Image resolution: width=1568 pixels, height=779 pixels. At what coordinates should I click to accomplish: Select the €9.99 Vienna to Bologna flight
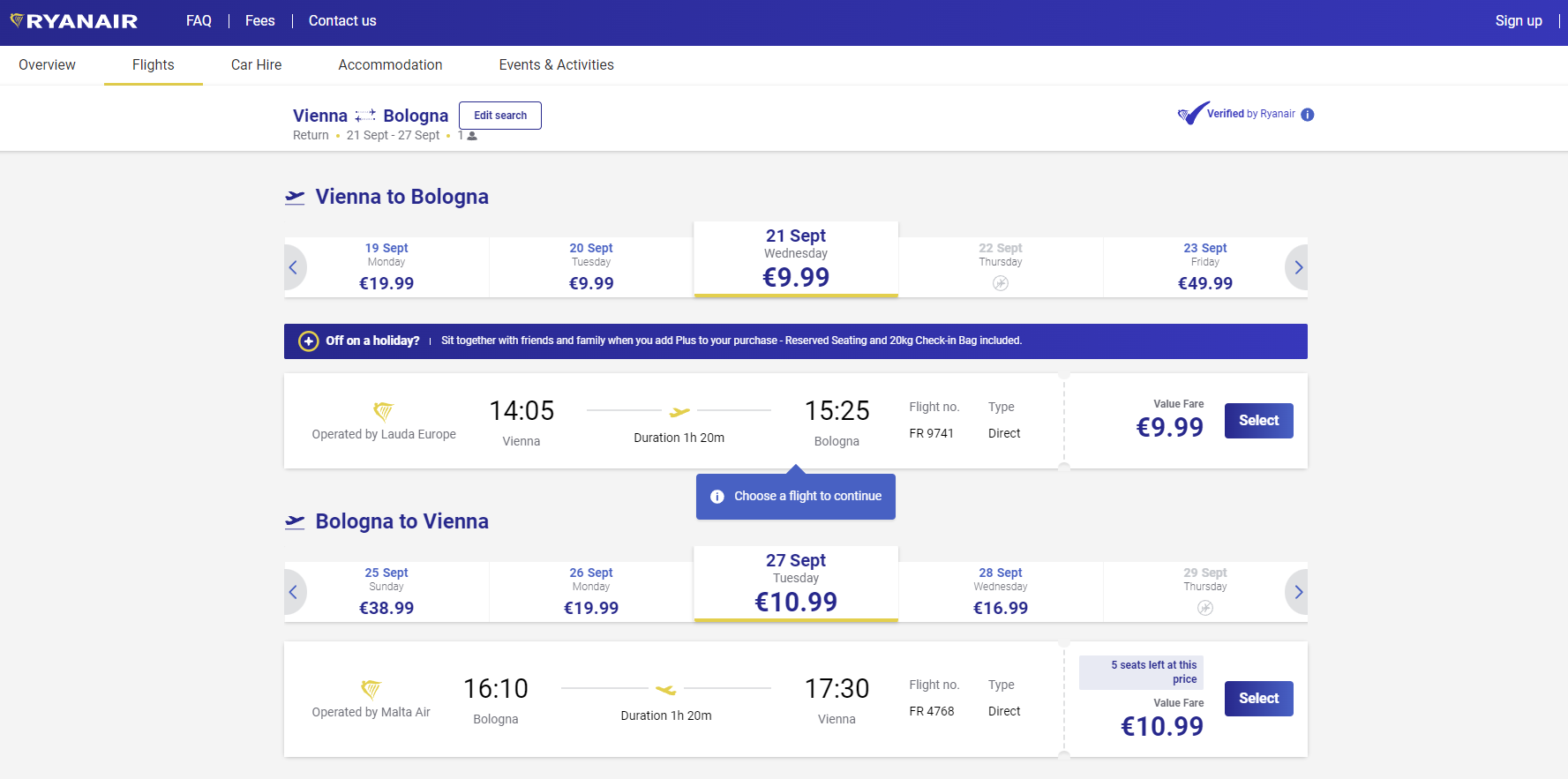click(1258, 421)
